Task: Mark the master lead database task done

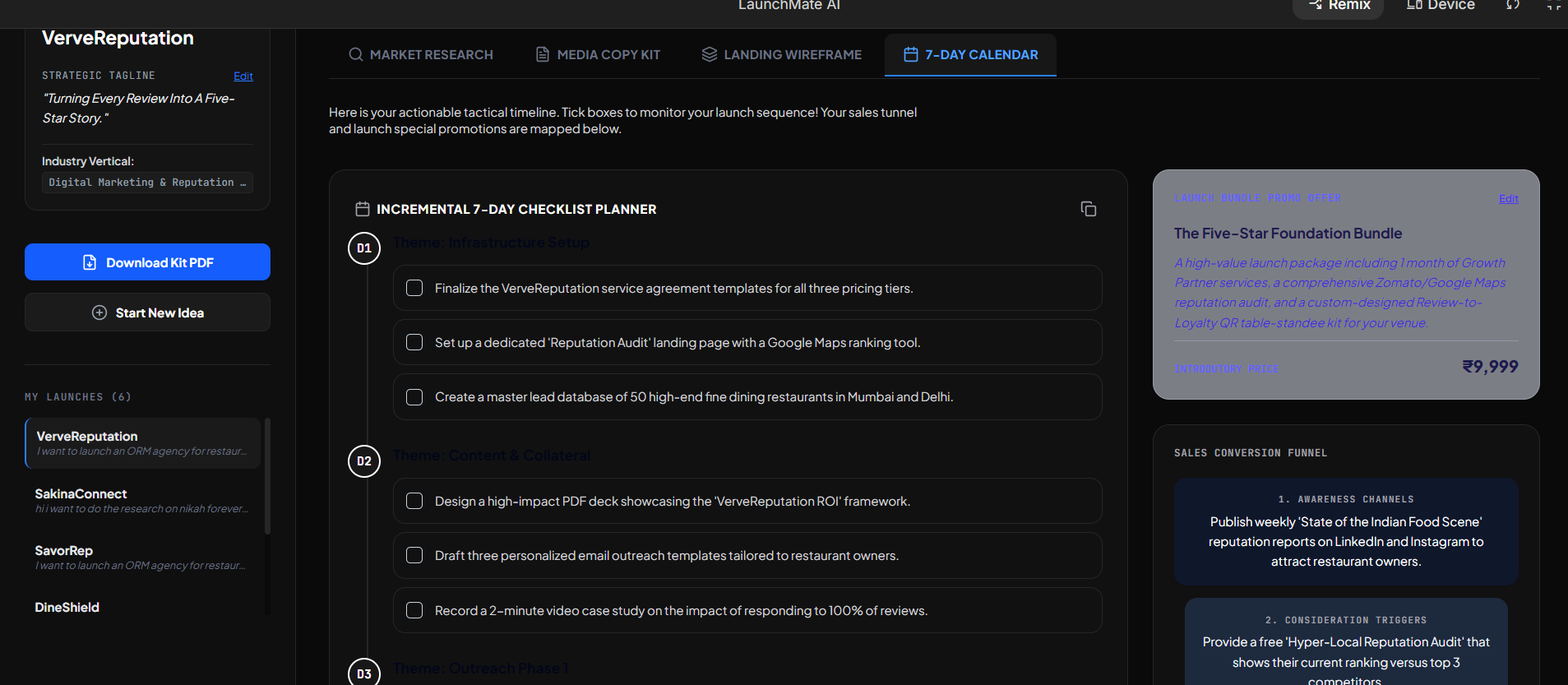Action: [x=414, y=397]
